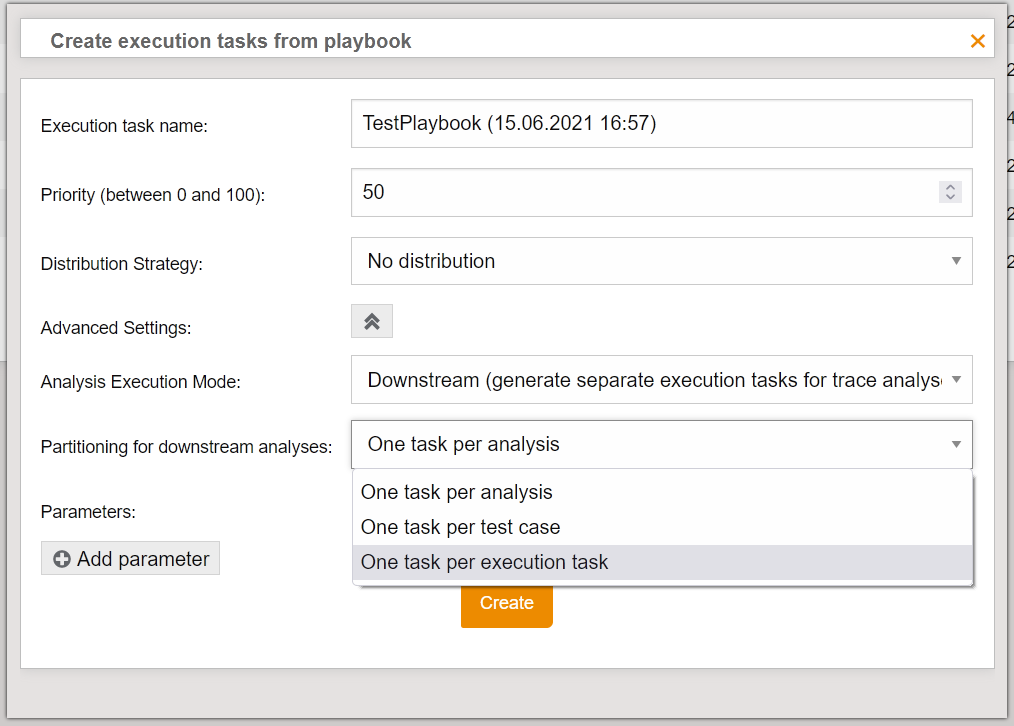Choose 'One task per test case' option
The image size is (1014, 726).
460,527
